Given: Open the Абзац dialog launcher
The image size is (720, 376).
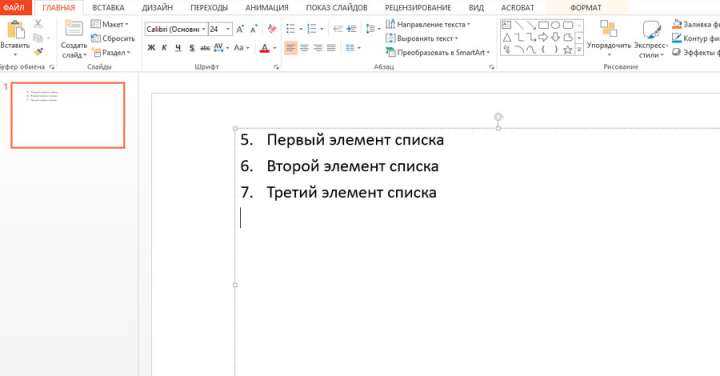Looking at the screenshot, I should pos(492,67).
